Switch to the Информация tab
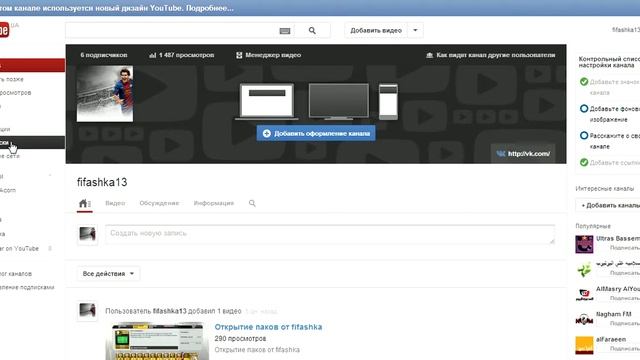Viewport: 640px width, 360px height. click(x=213, y=203)
